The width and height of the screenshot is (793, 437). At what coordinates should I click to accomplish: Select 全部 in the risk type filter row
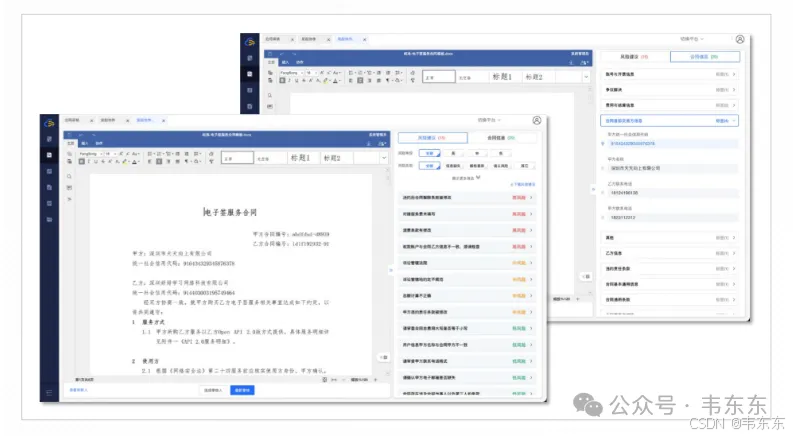429,166
